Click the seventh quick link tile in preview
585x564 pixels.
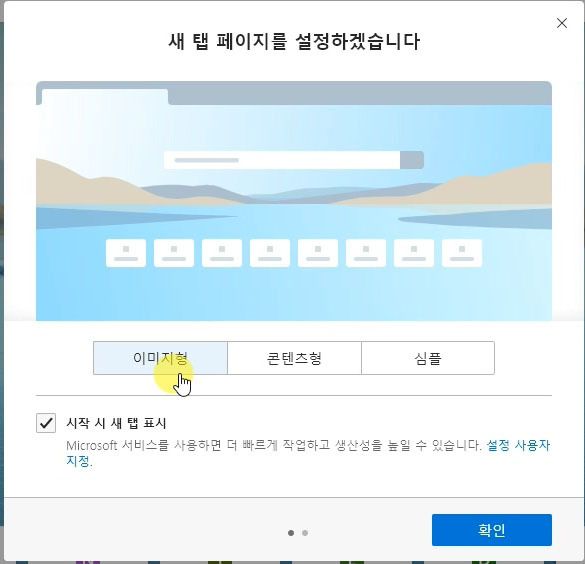(414, 253)
